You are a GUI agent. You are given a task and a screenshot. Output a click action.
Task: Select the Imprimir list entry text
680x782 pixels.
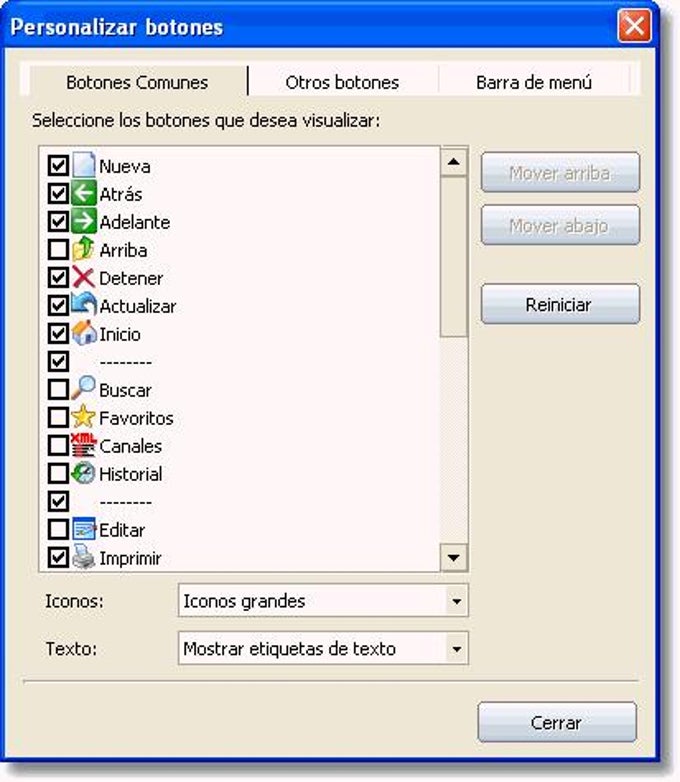130,559
